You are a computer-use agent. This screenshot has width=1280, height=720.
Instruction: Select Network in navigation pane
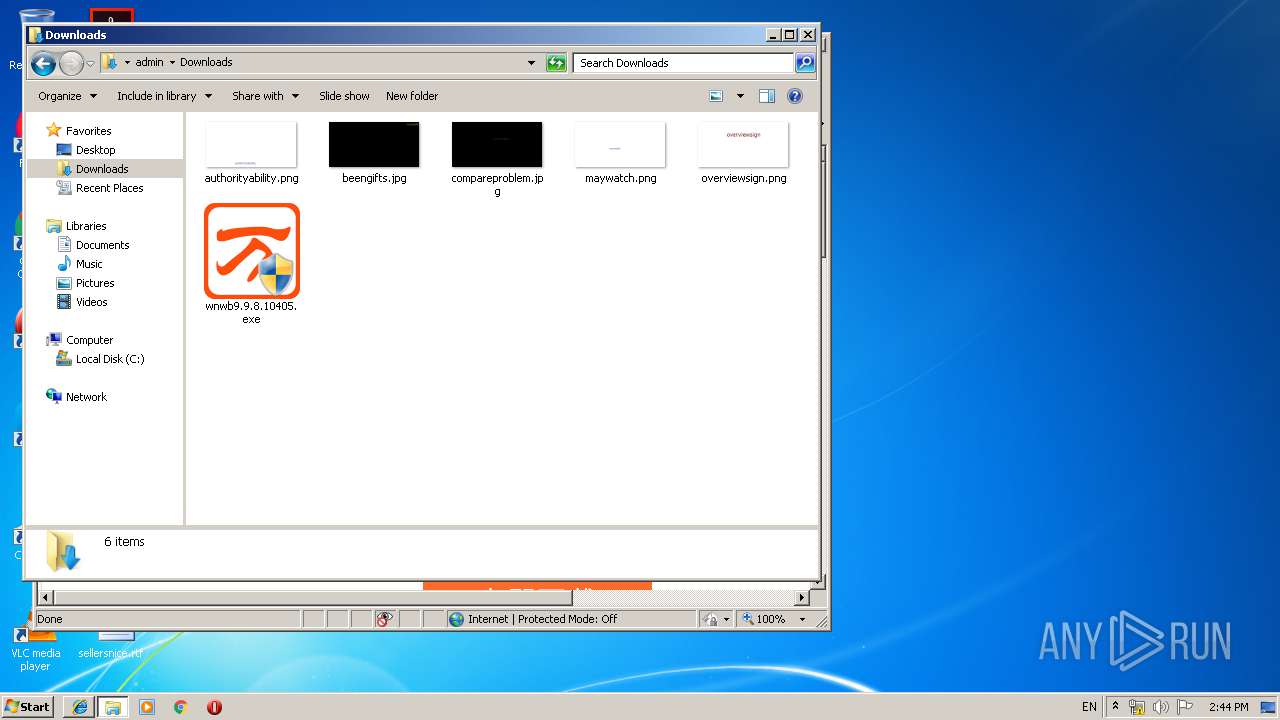point(86,397)
